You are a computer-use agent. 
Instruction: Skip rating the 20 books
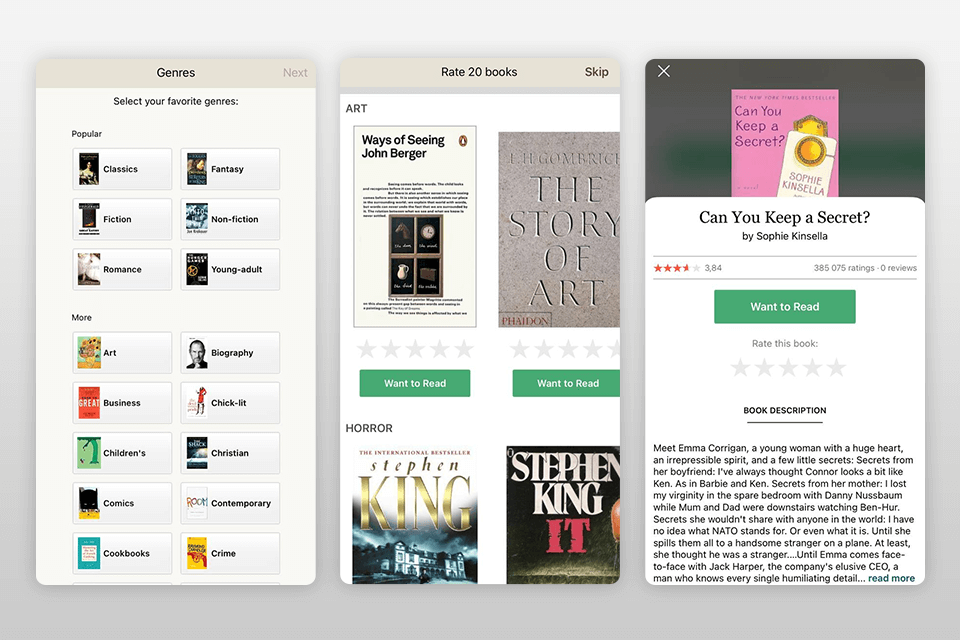click(597, 72)
